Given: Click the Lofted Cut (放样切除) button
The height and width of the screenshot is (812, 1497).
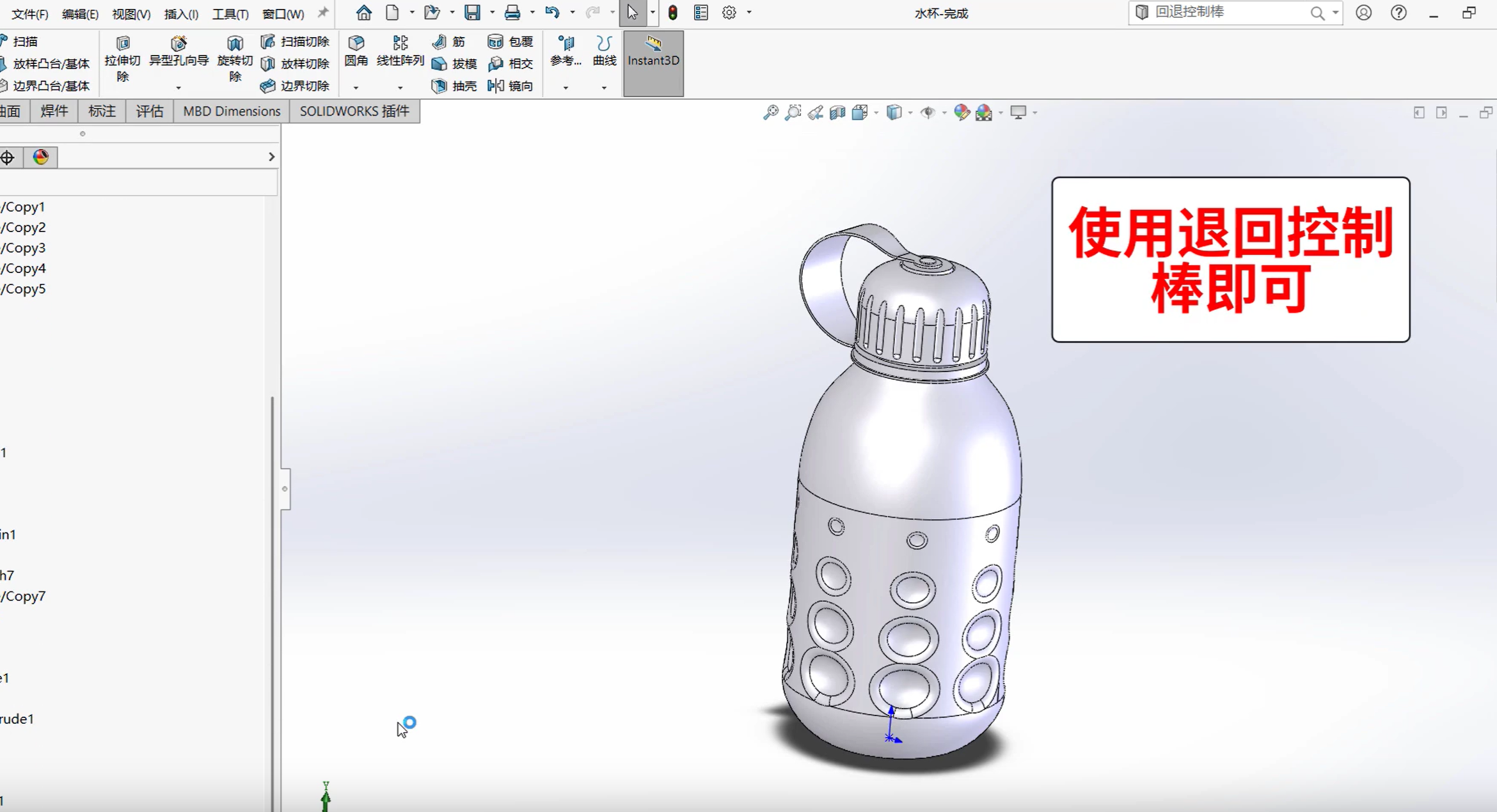Looking at the screenshot, I should pos(295,64).
